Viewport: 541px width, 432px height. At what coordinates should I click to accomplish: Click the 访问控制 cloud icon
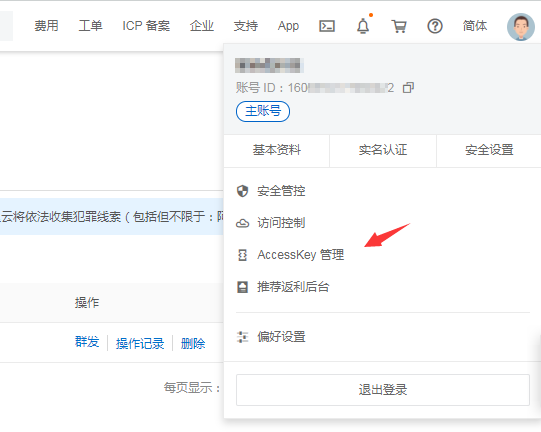pyautogui.click(x=243, y=223)
